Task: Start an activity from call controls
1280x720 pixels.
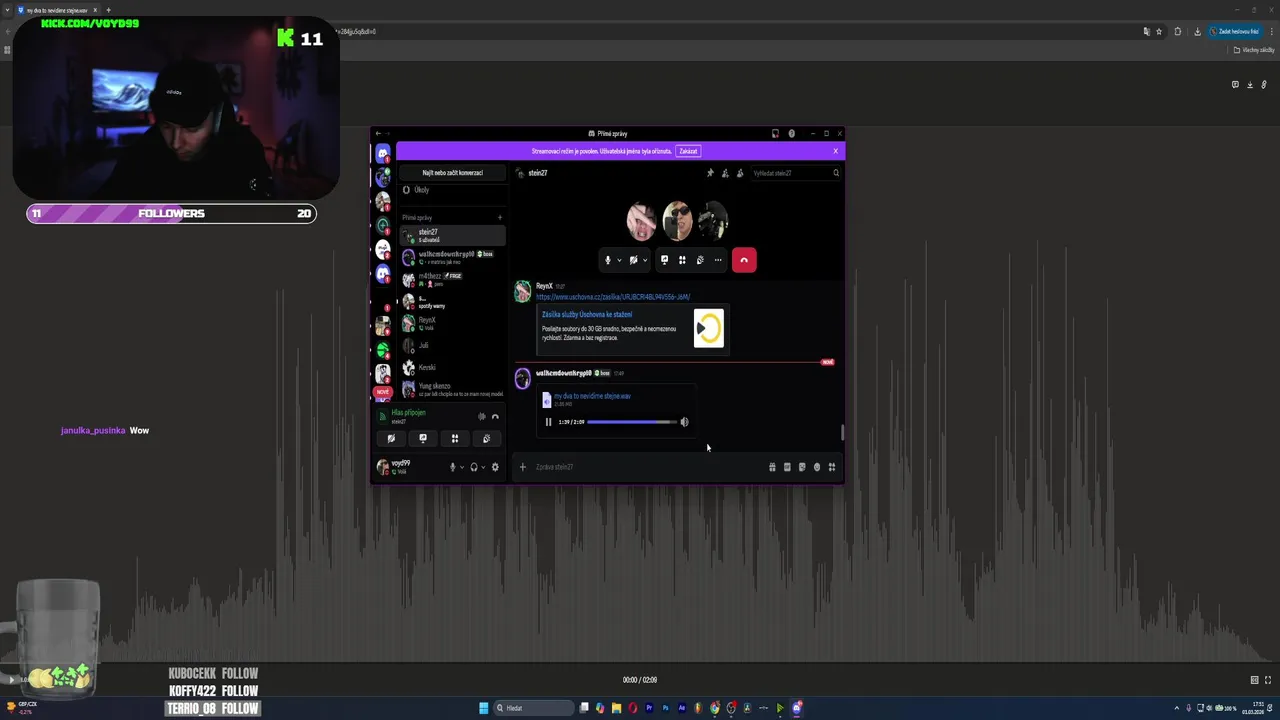Action: coord(682,260)
